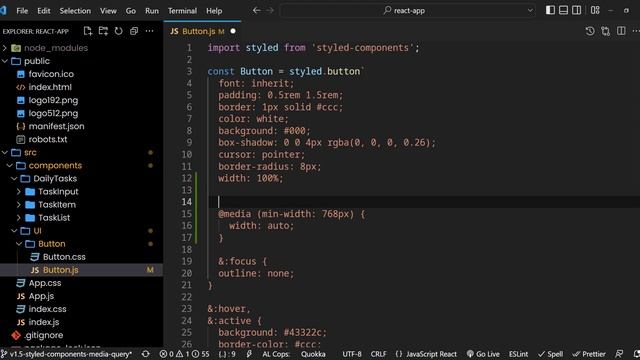The height and width of the screenshot is (360, 640).
Task: Open index.html file
Action: point(50,87)
